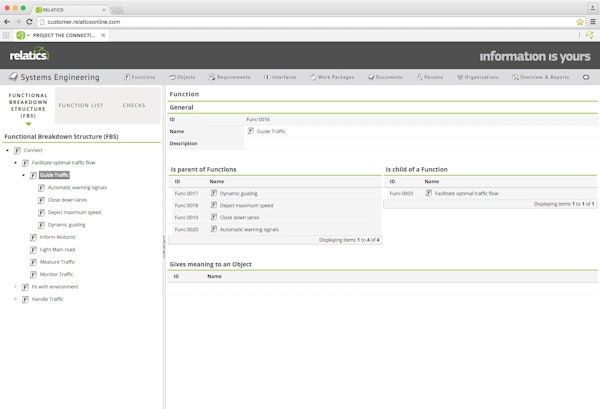Click the icon in Func-0019 row
The width and height of the screenshot is (600, 409).
click(x=214, y=217)
